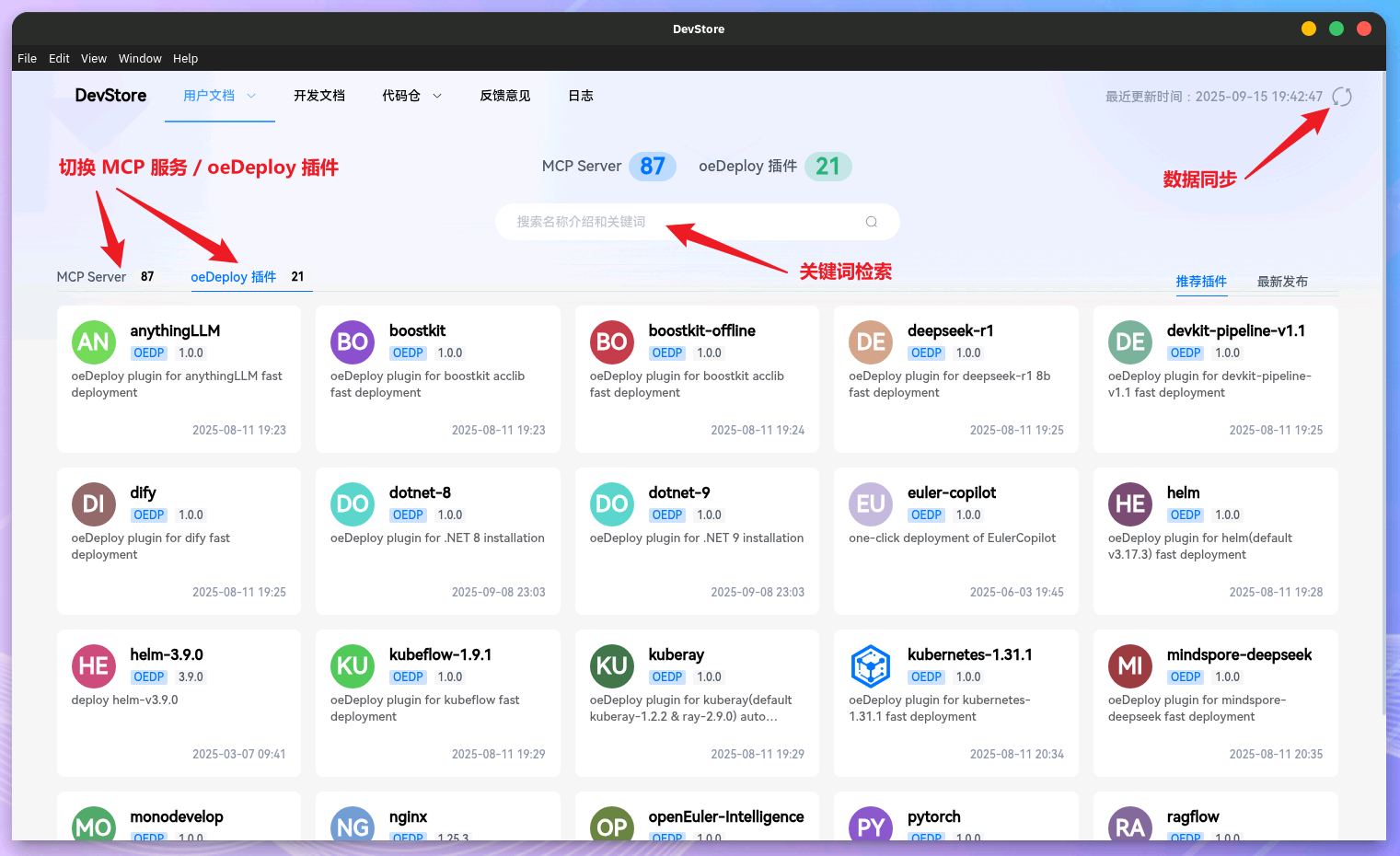Click the green AN anythingLLM avatar icon
The image size is (1400, 856).
point(94,342)
